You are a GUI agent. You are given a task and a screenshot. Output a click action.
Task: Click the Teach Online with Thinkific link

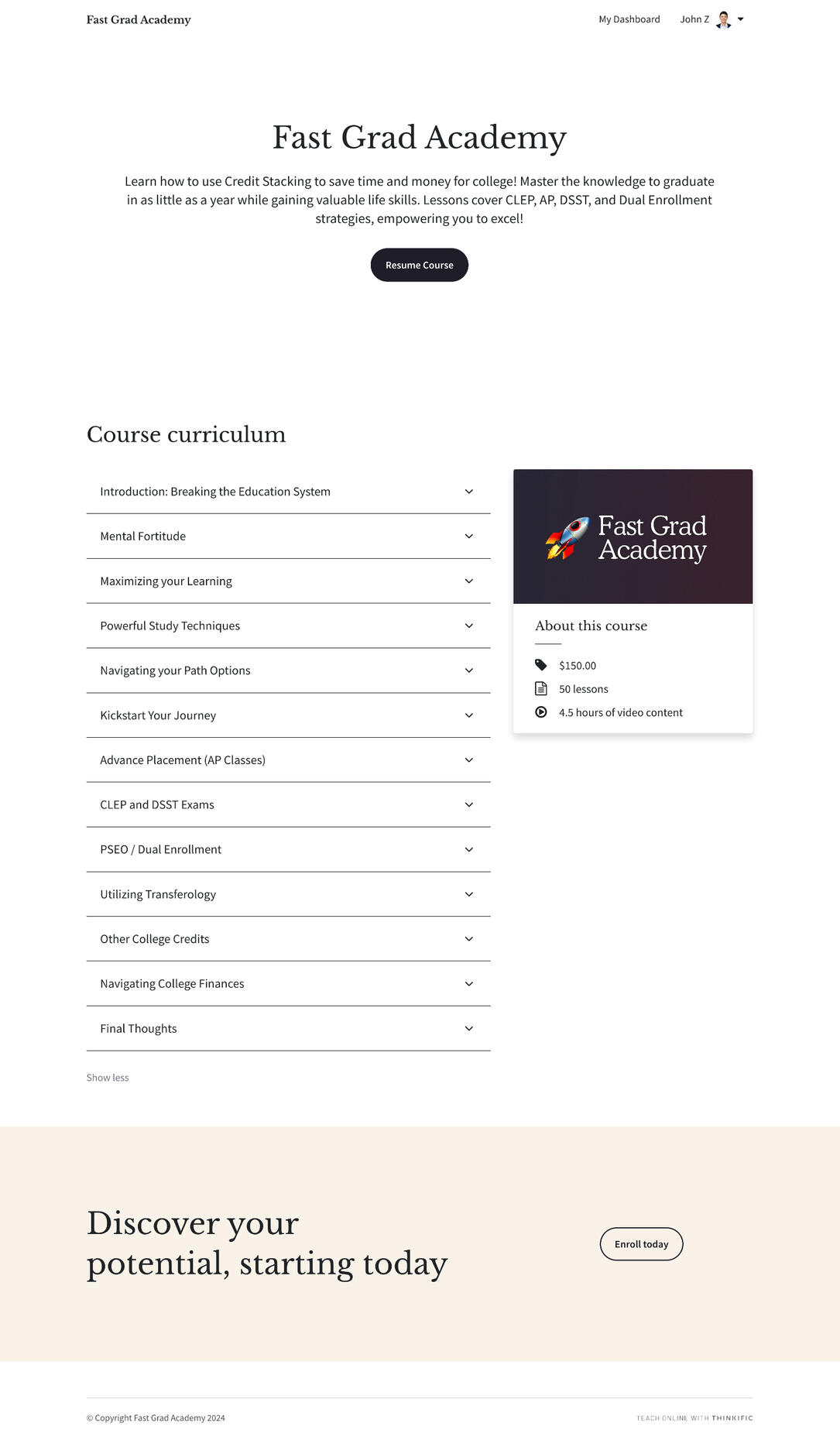click(694, 1418)
